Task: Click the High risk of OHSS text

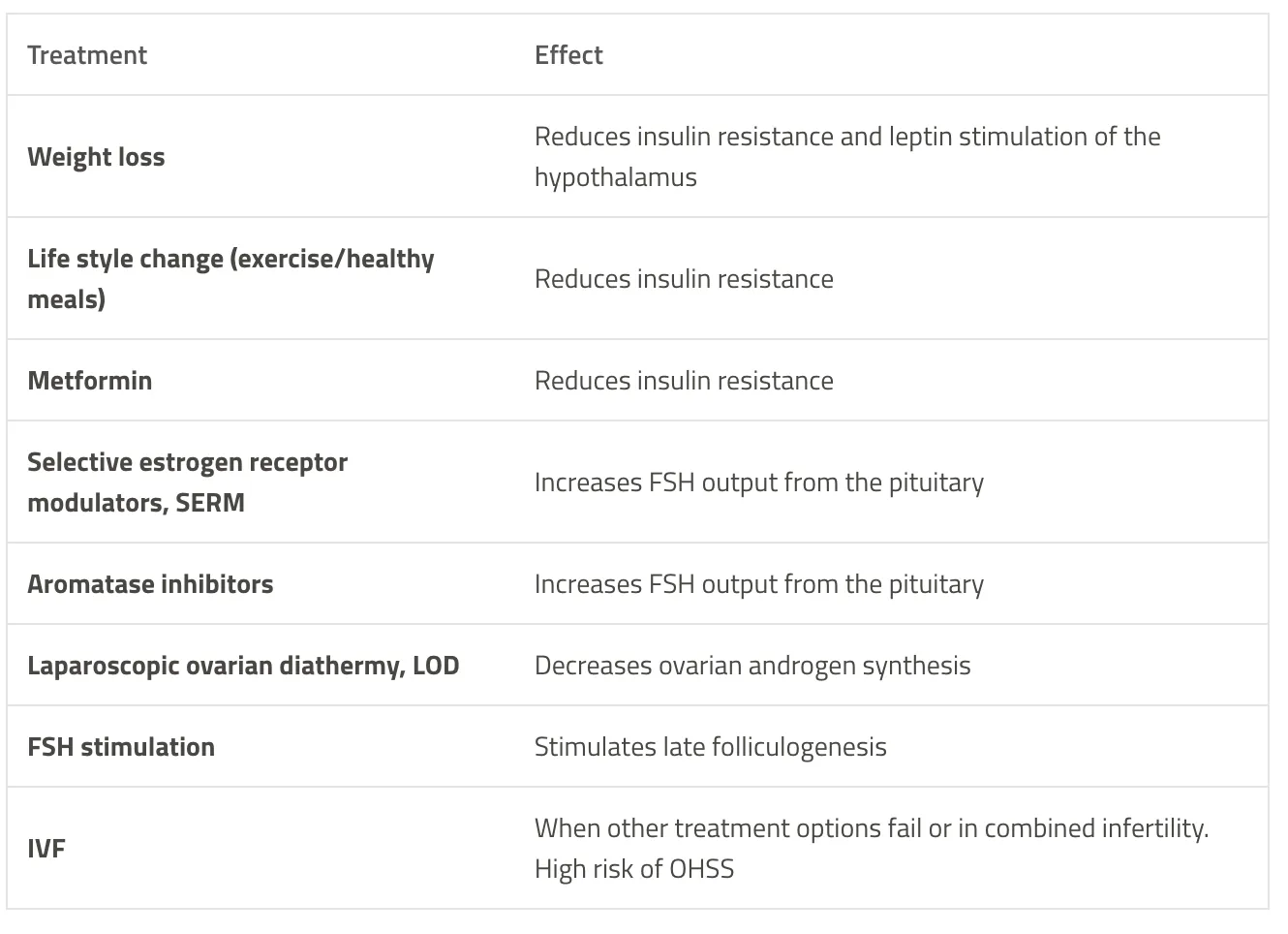Action: coord(634,869)
